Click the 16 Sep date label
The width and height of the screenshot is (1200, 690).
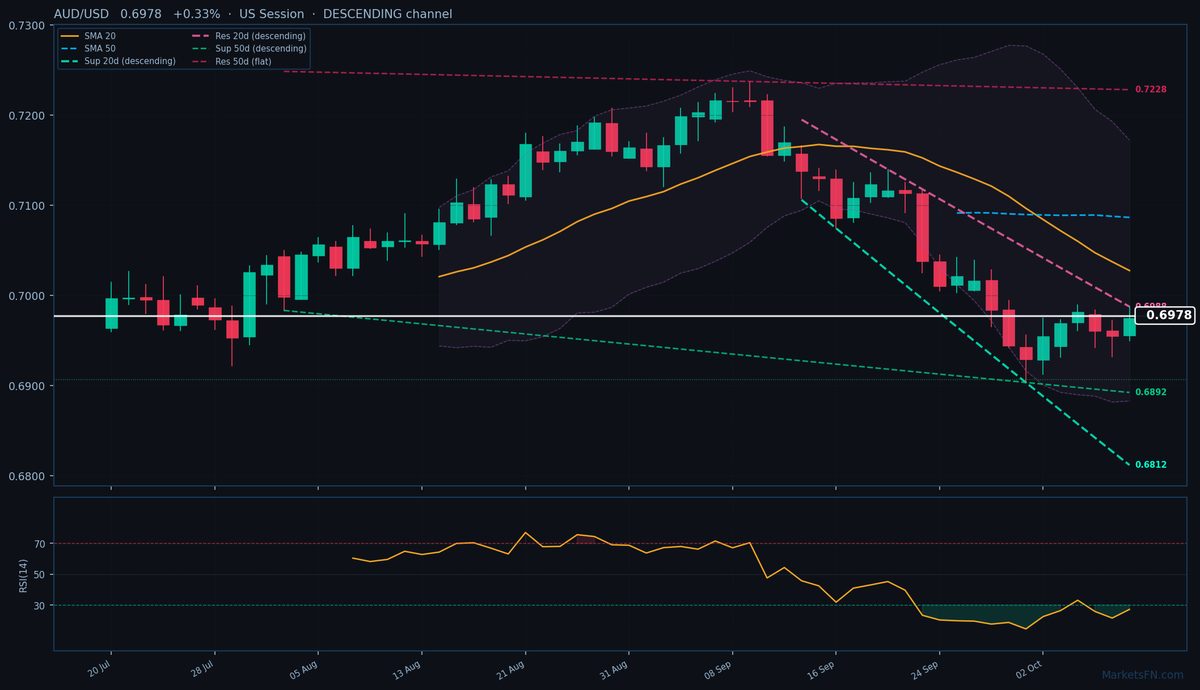[x=823, y=668]
